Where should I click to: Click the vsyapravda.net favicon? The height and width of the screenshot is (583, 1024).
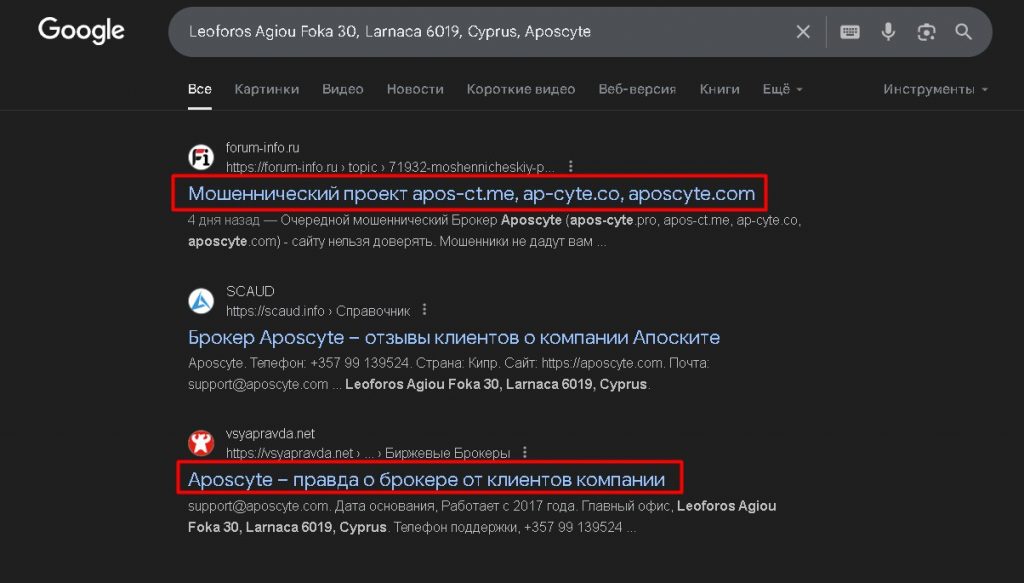(x=201, y=443)
